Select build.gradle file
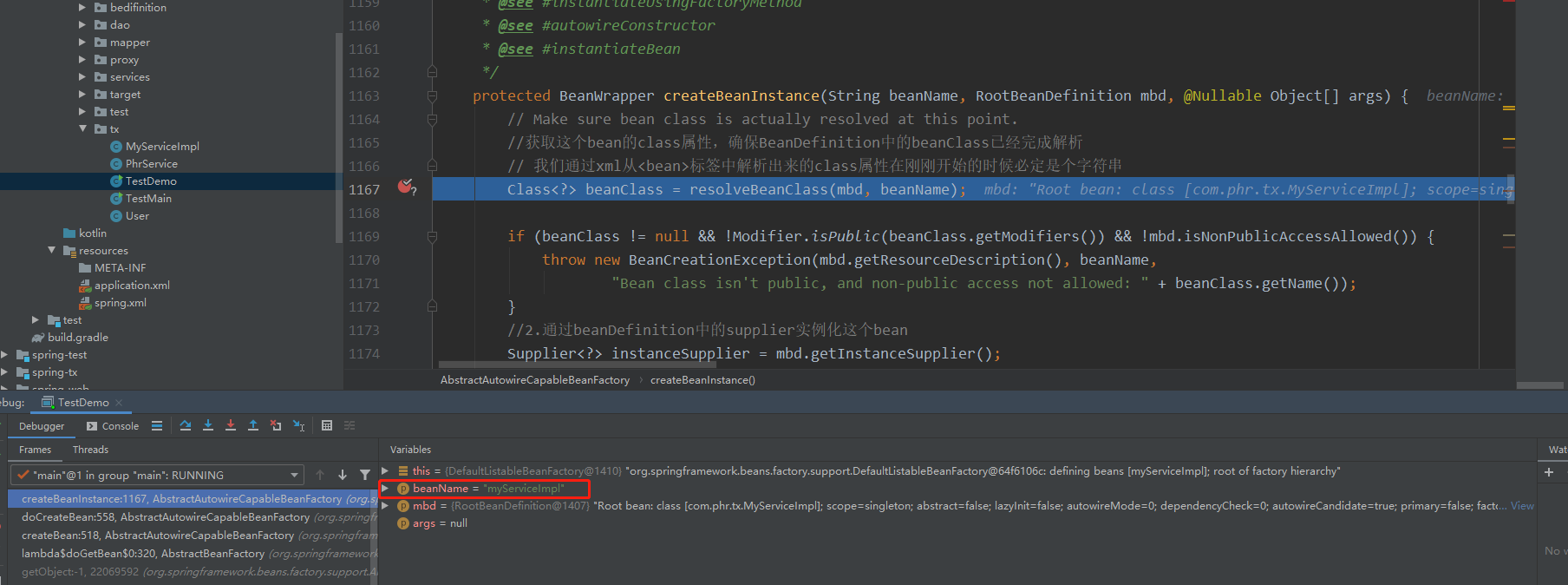This screenshot has width=1568, height=585. tap(78, 337)
